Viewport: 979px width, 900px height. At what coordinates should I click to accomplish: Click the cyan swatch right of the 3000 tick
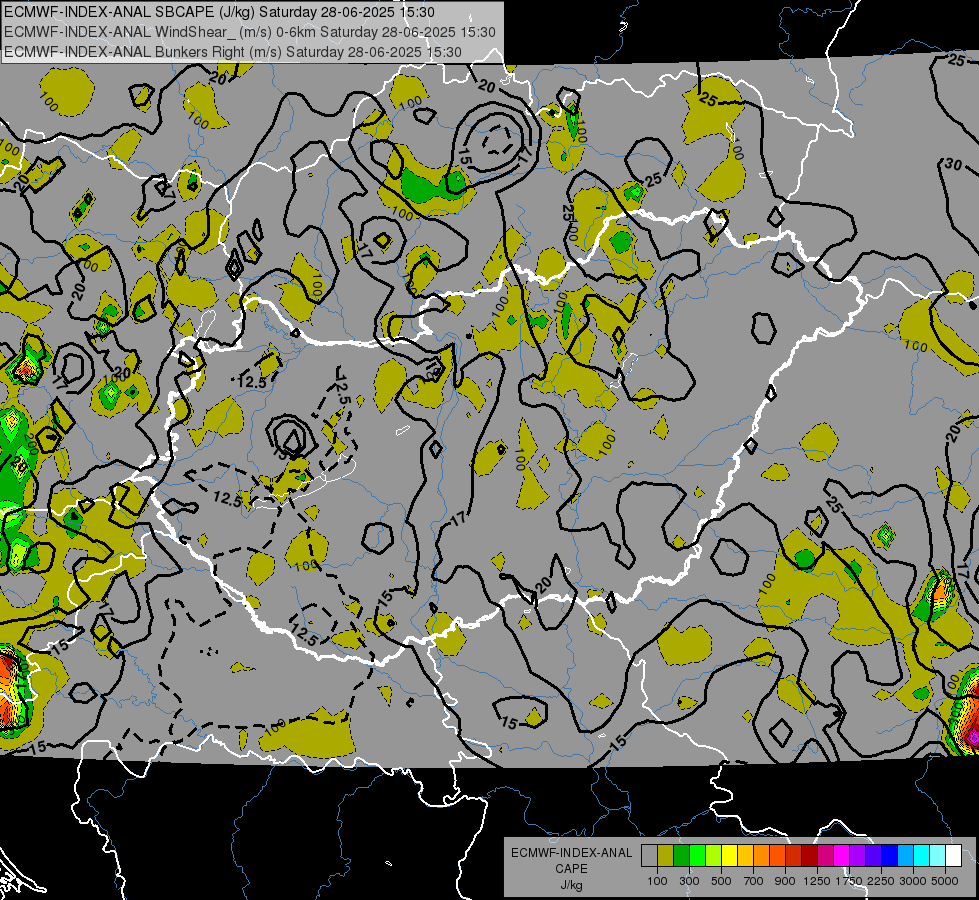pos(922,855)
